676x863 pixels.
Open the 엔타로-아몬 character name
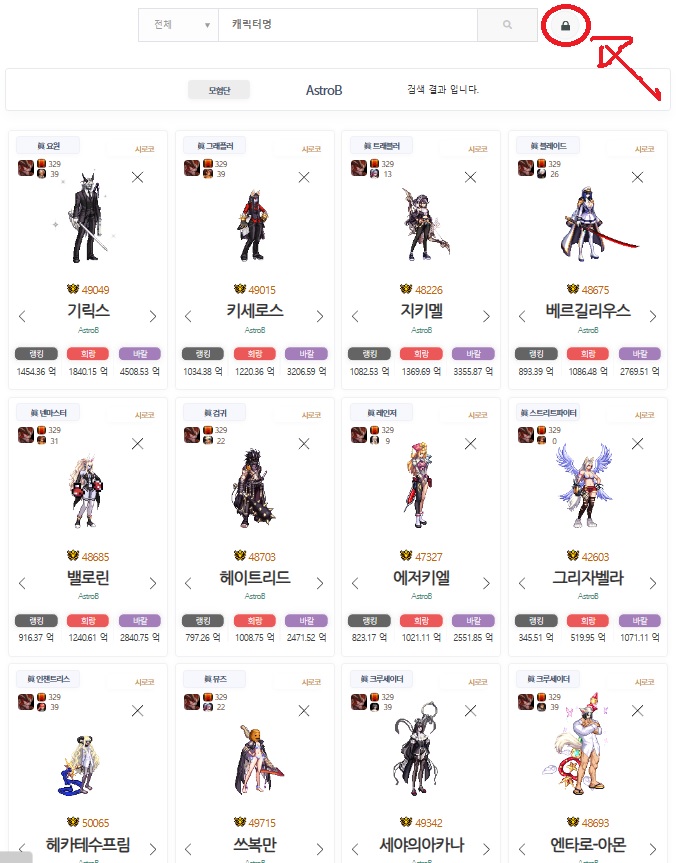(588, 844)
